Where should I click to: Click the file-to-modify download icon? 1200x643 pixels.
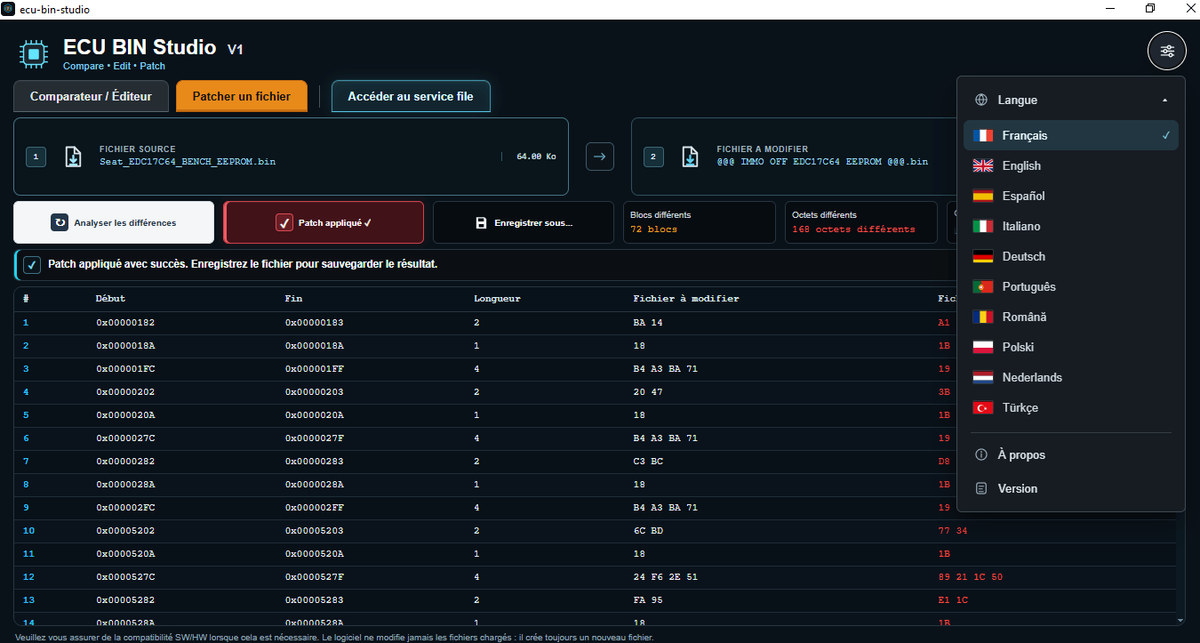coord(691,157)
